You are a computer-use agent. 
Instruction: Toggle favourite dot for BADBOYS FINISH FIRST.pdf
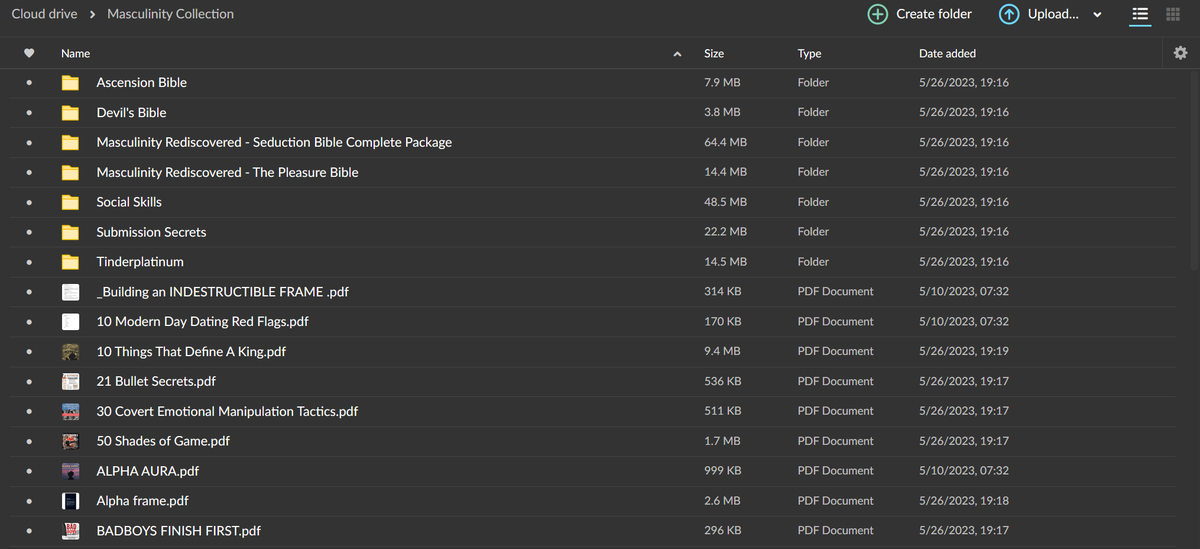coord(29,531)
